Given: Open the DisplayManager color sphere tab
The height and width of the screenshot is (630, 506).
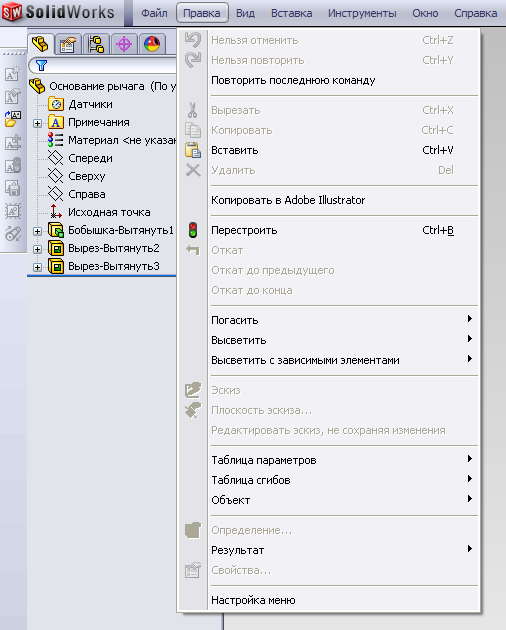Looking at the screenshot, I should click(152, 45).
